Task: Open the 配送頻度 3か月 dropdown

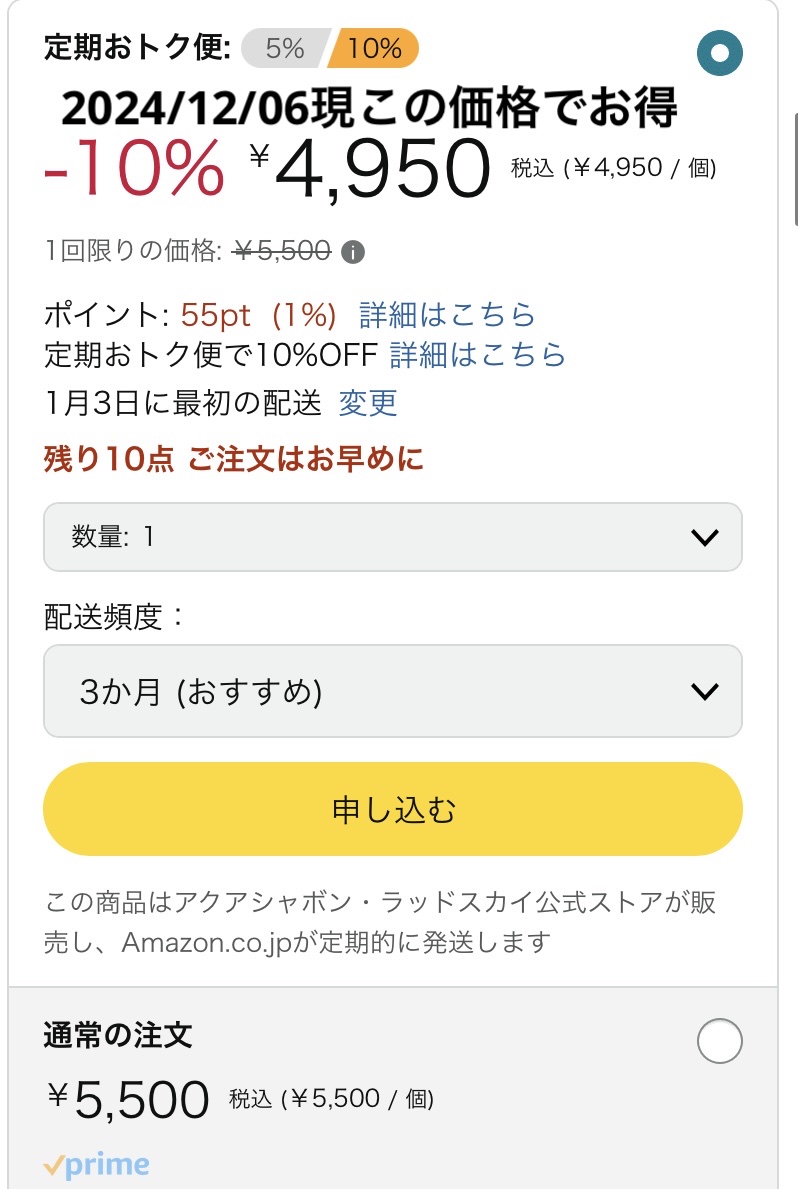Action: (x=392, y=691)
